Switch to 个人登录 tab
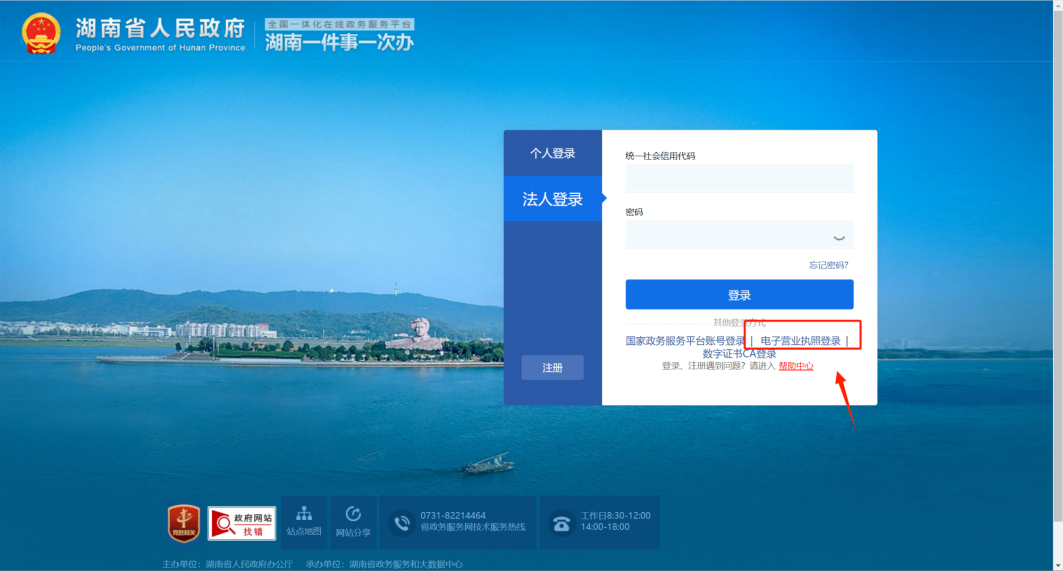 [553, 153]
